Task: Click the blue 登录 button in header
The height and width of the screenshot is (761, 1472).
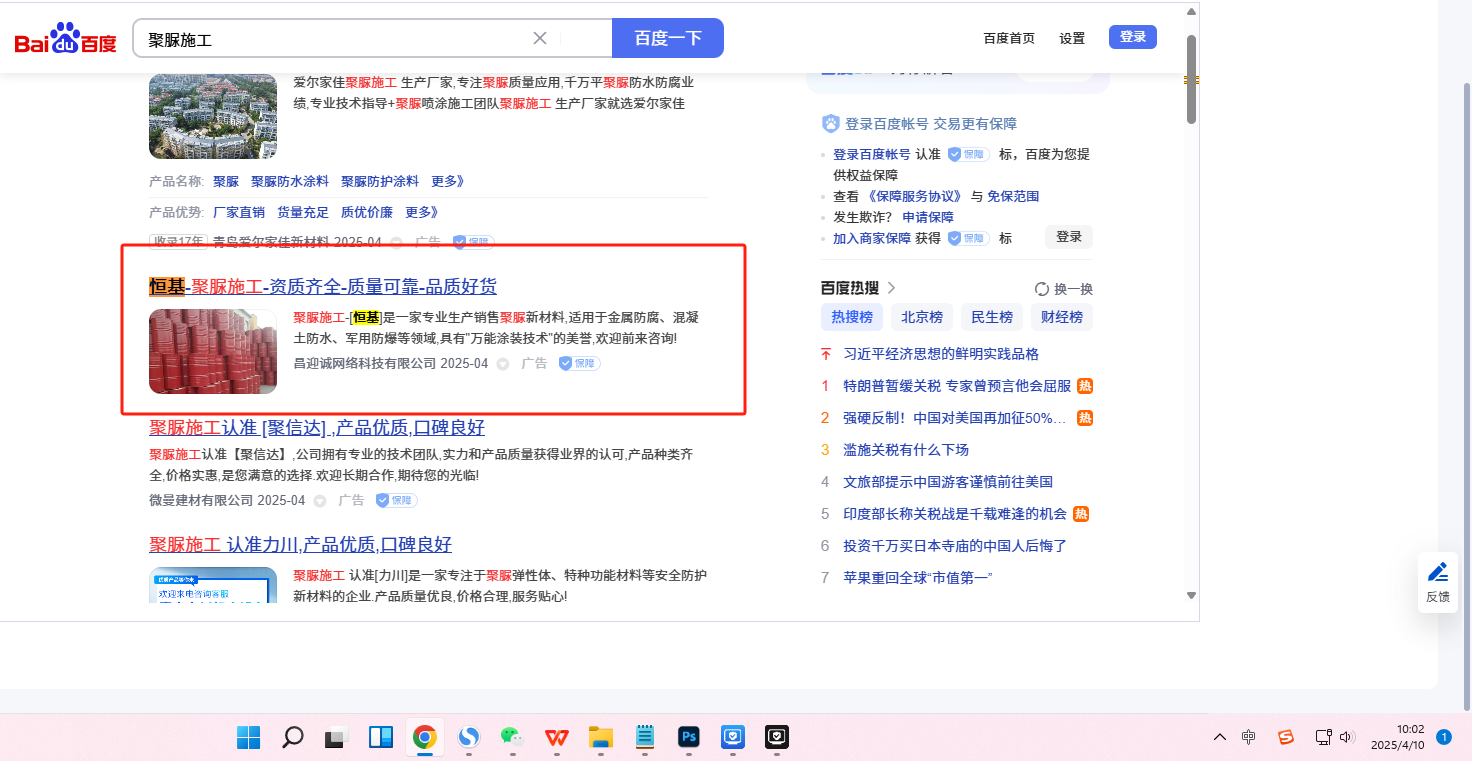Action: click(x=1132, y=37)
